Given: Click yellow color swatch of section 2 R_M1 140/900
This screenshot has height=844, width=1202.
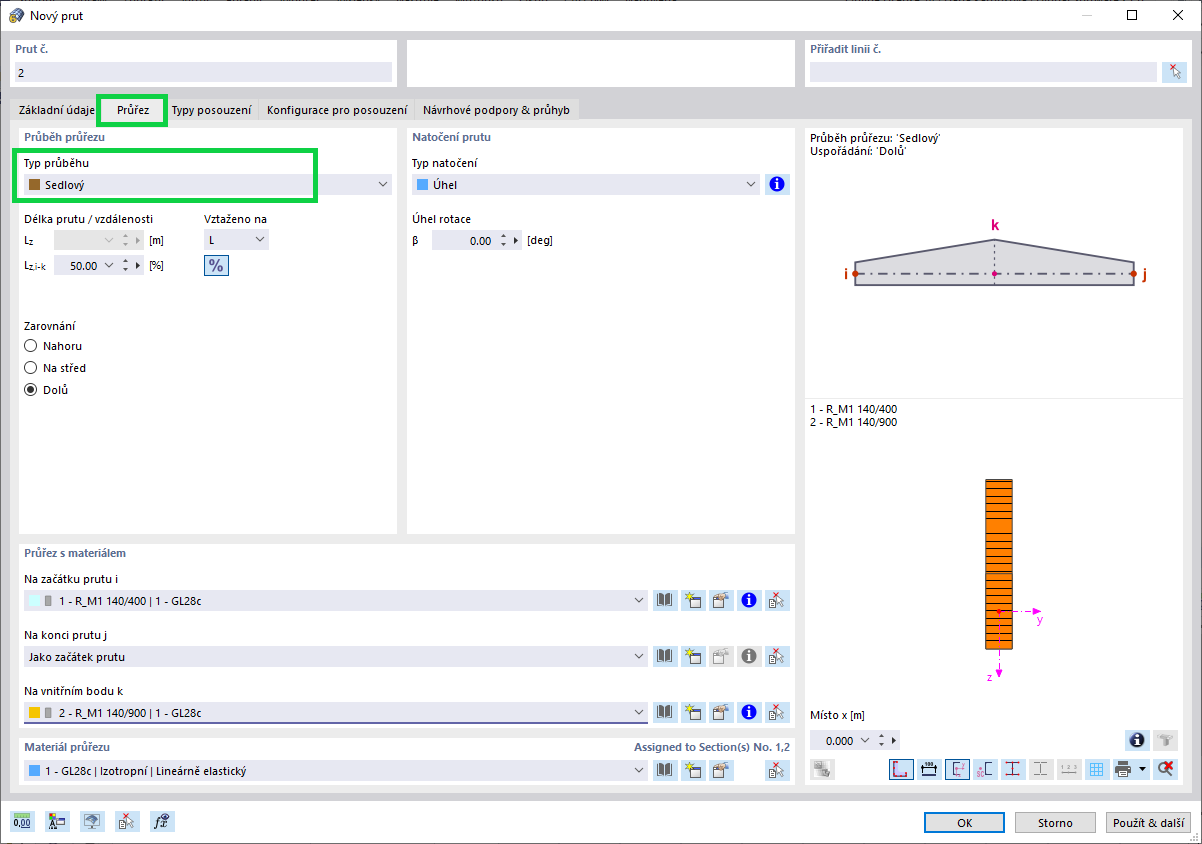Looking at the screenshot, I should [34, 713].
